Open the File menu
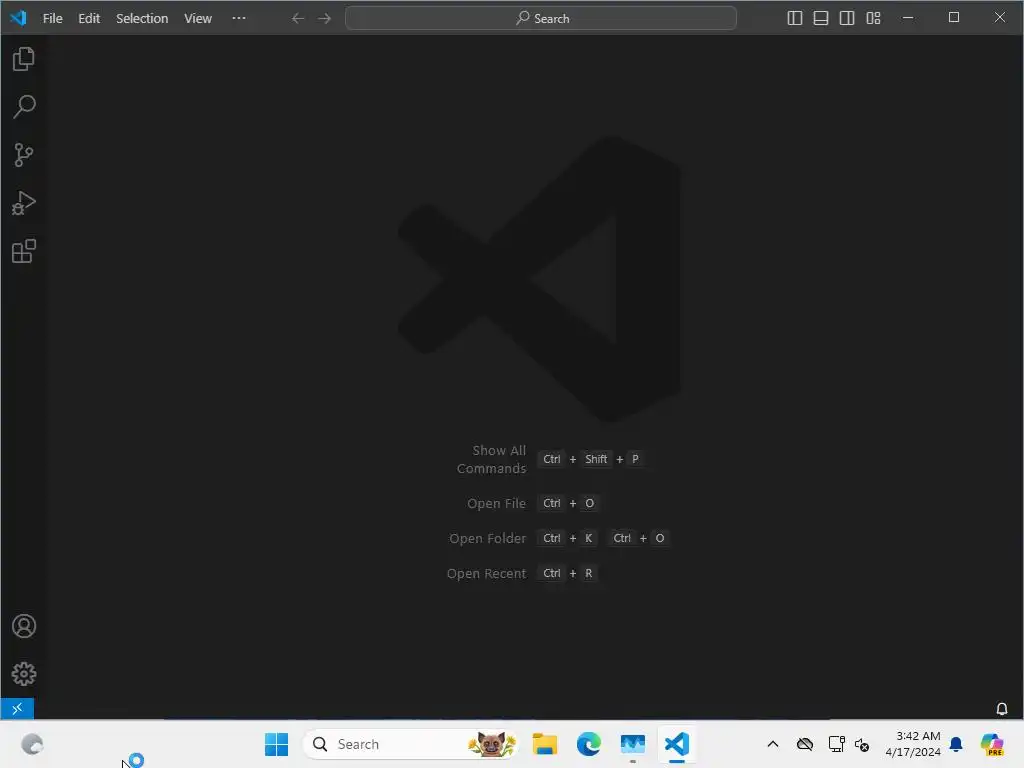This screenshot has width=1024, height=768. [52, 18]
